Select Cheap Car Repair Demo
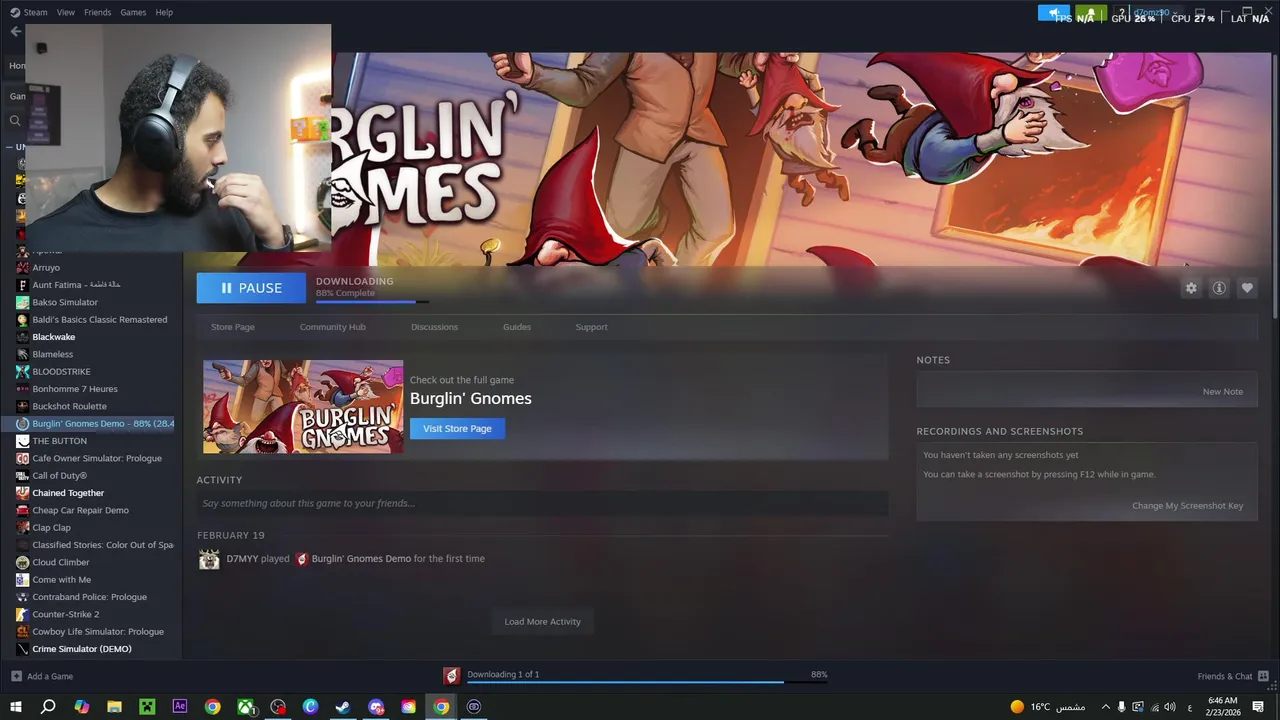This screenshot has width=1280, height=720. tap(80, 510)
